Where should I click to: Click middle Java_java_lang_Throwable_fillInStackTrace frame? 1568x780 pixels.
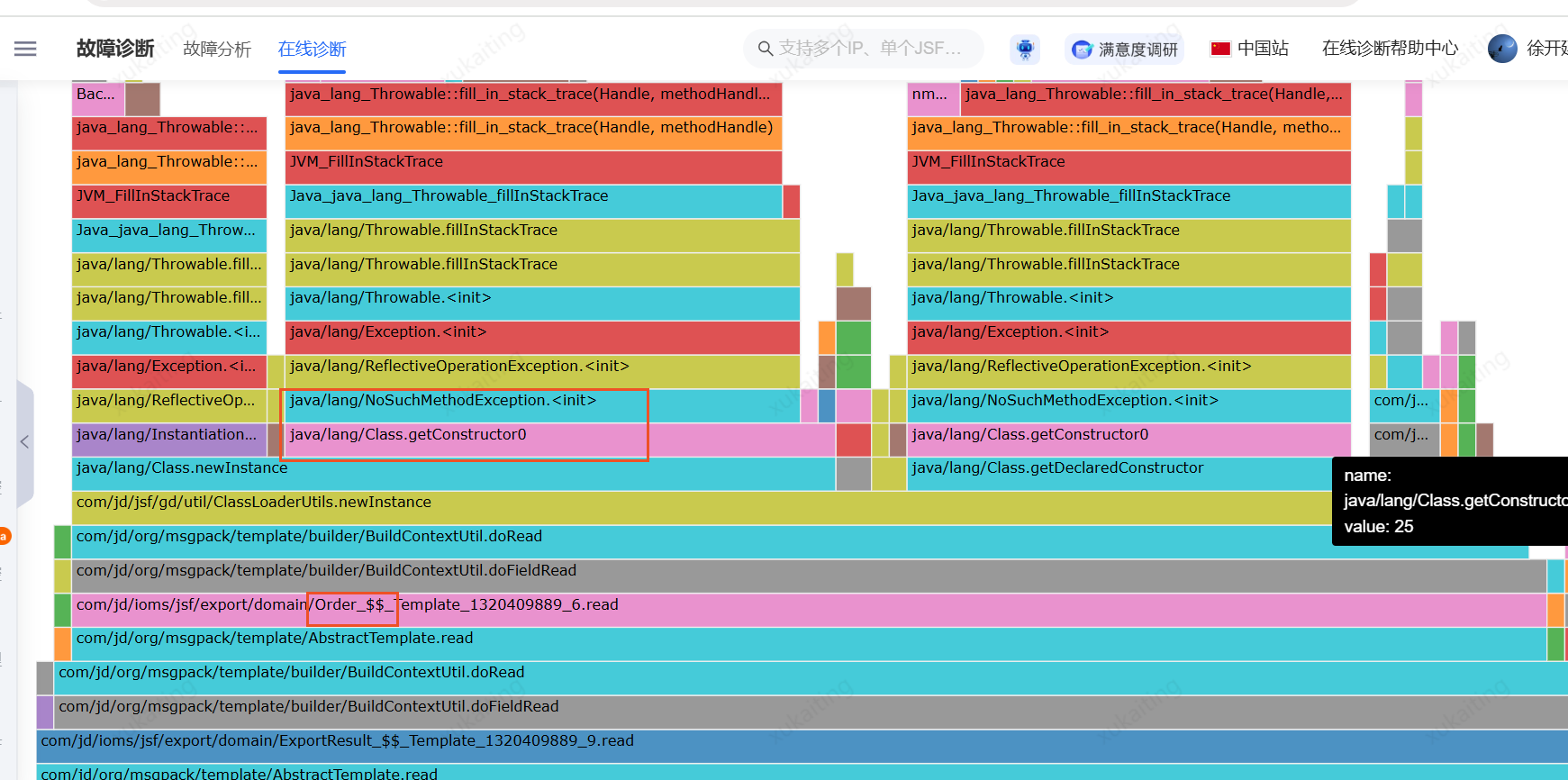click(x=533, y=202)
